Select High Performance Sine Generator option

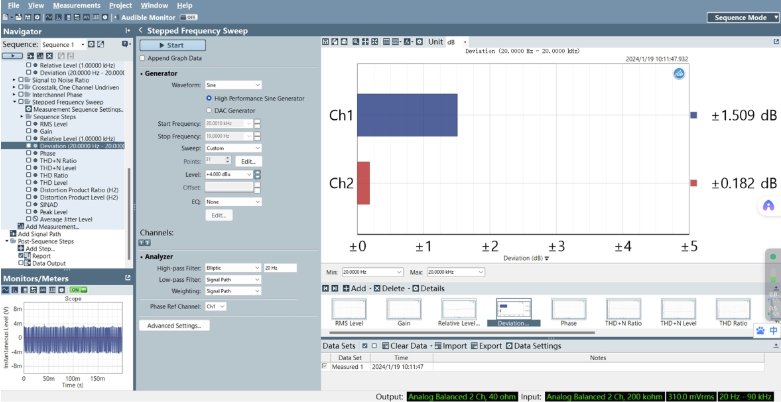point(209,98)
